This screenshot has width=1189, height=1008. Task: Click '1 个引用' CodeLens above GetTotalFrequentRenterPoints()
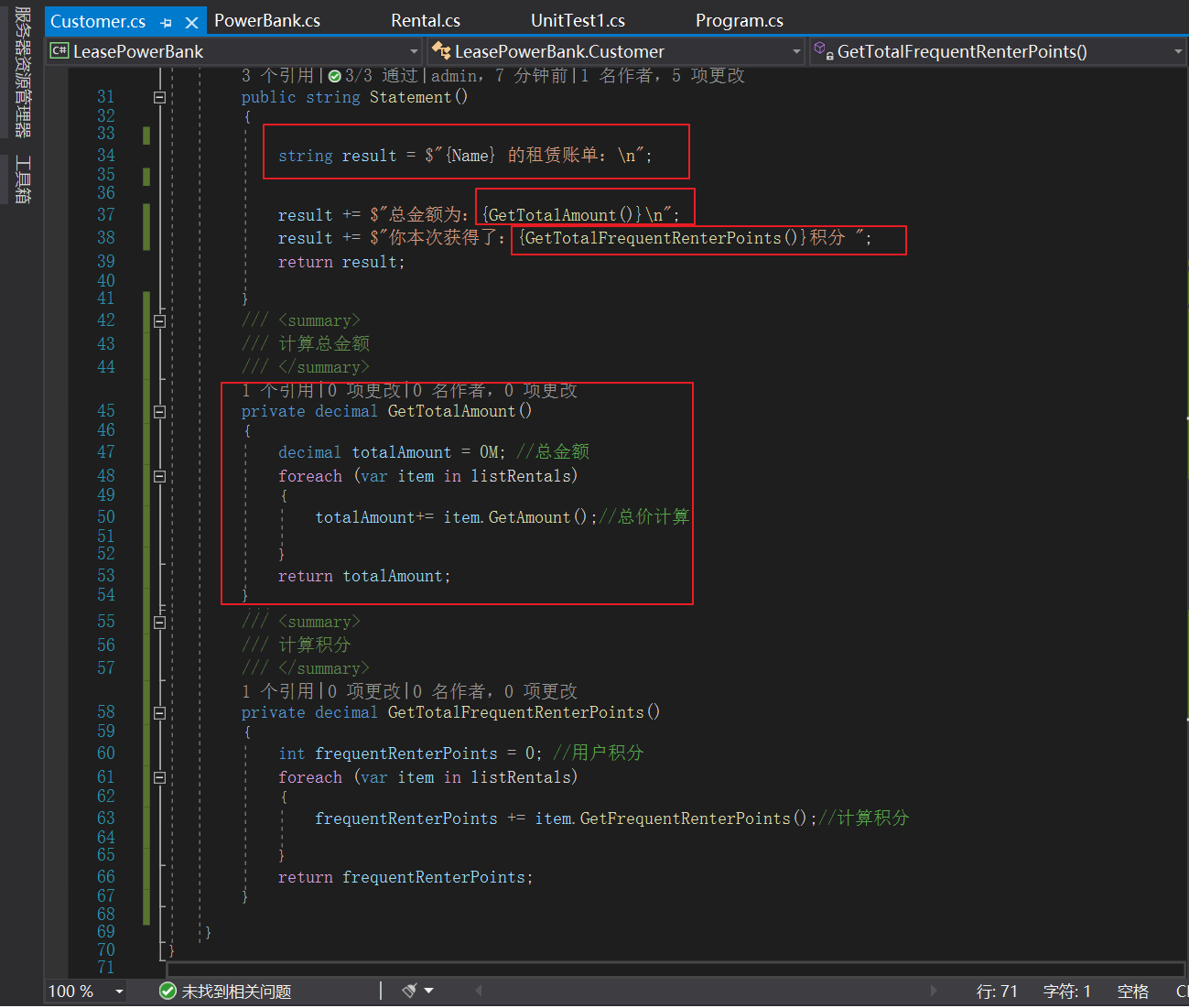[x=278, y=691]
